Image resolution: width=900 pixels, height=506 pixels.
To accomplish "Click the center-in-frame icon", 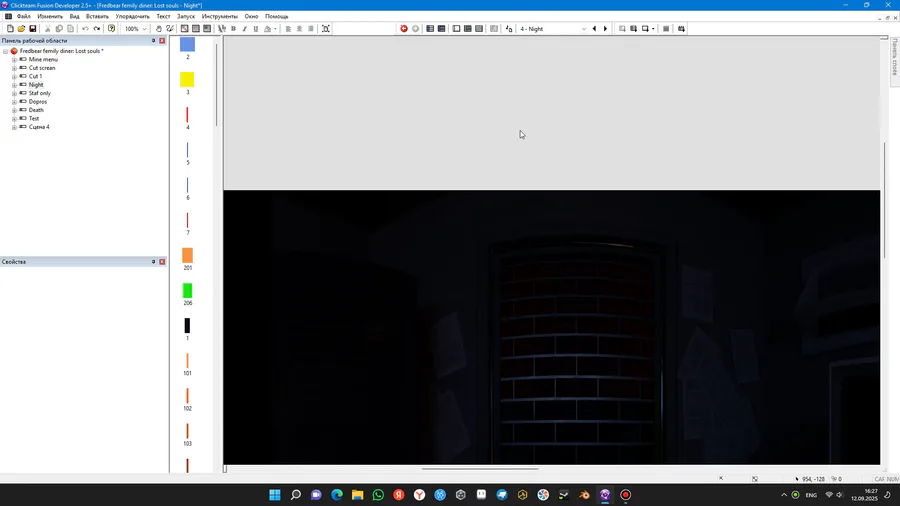I will (325, 29).
